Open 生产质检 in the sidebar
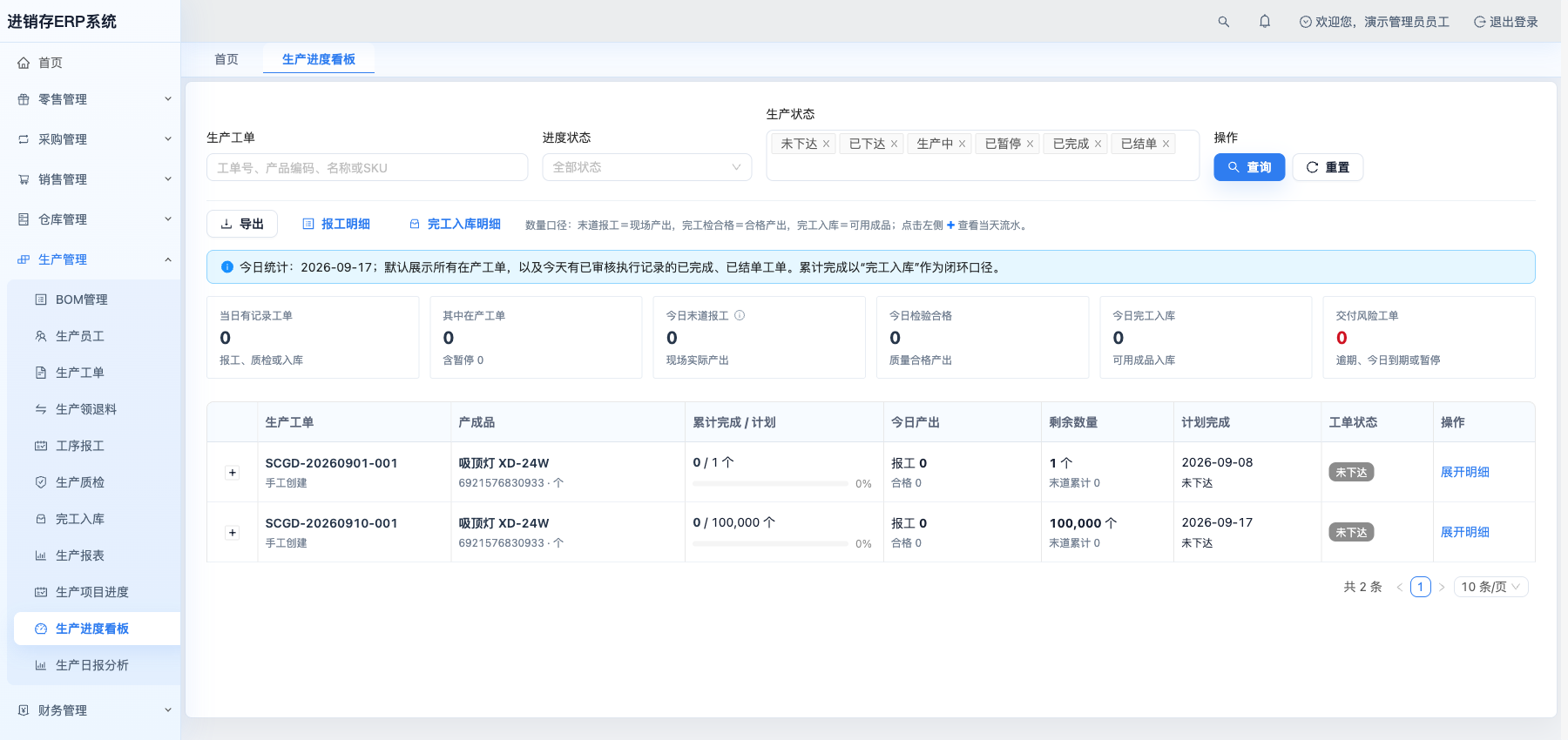The image size is (1568, 740). click(x=98, y=482)
